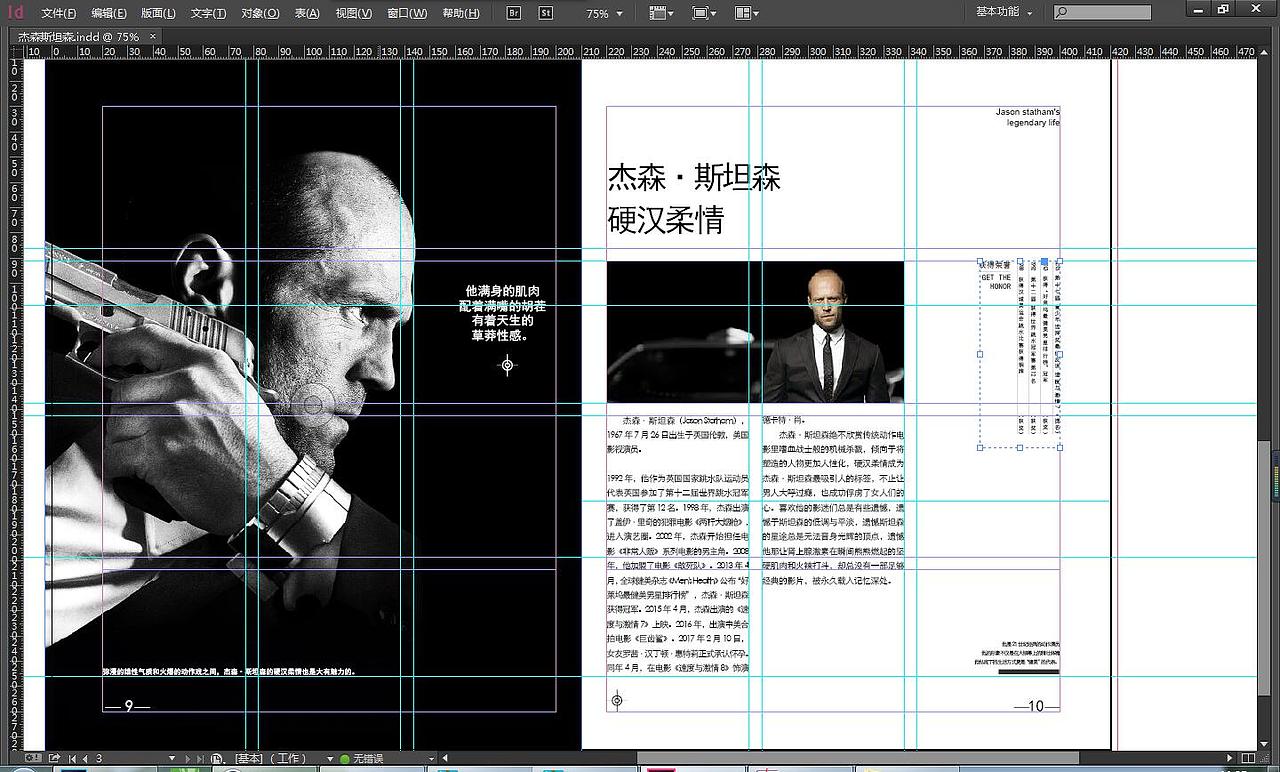Restore the application window

[x=1223, y=8]
